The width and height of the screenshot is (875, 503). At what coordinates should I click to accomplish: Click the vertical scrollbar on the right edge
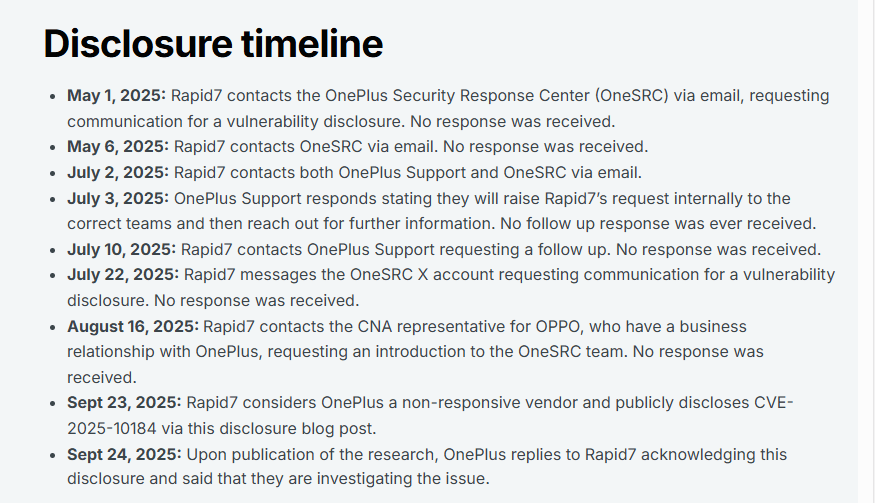(x=866, y=250)
